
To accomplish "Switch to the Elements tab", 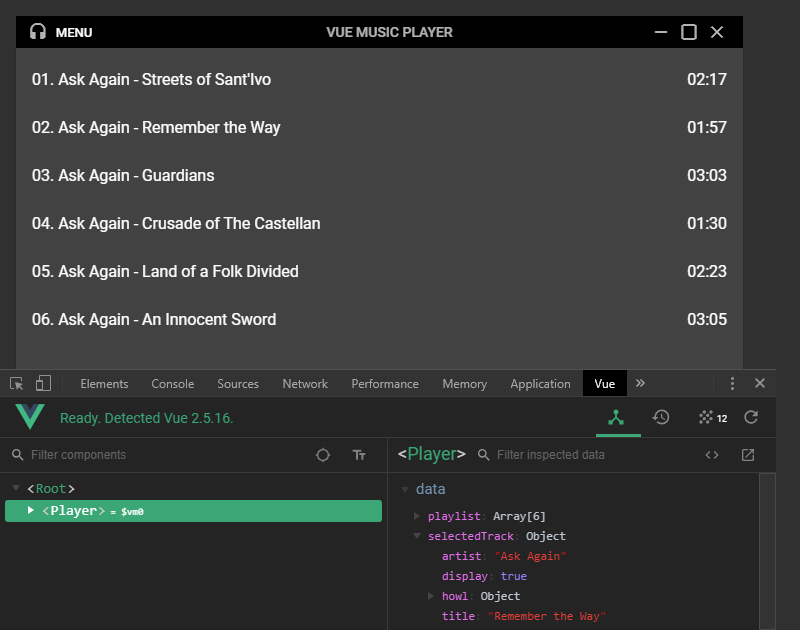I will (x=104, y=384).
